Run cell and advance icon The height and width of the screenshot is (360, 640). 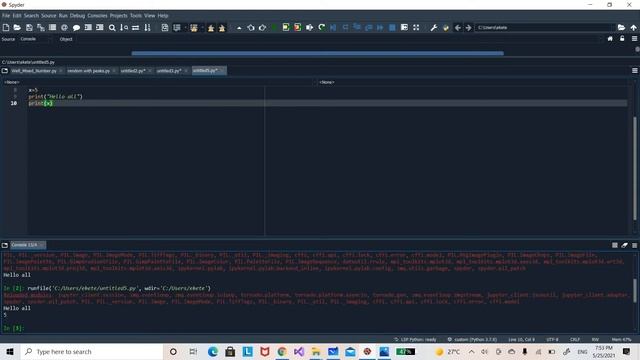pyautogui.click(x=298, y=27)
